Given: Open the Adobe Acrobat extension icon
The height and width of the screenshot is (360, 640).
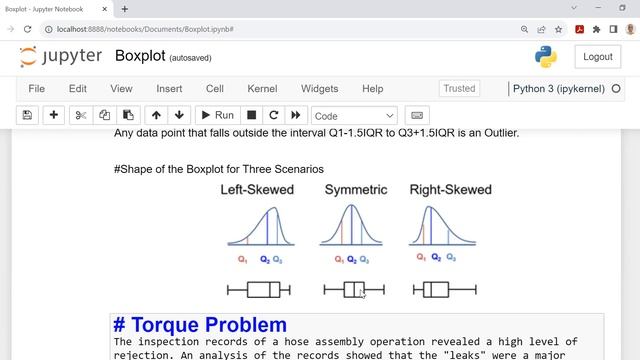Looking at the screenshot, I should click(579, 29).
